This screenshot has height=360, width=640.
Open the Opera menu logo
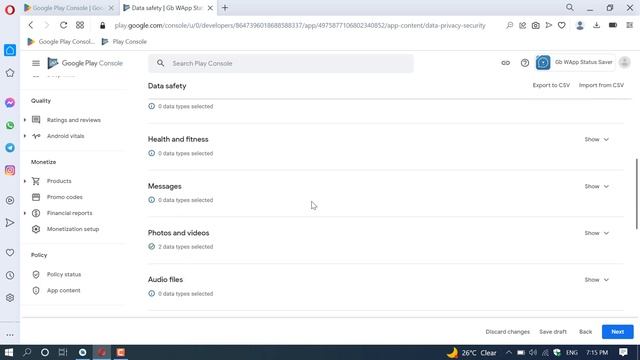[x=10, y=9]
